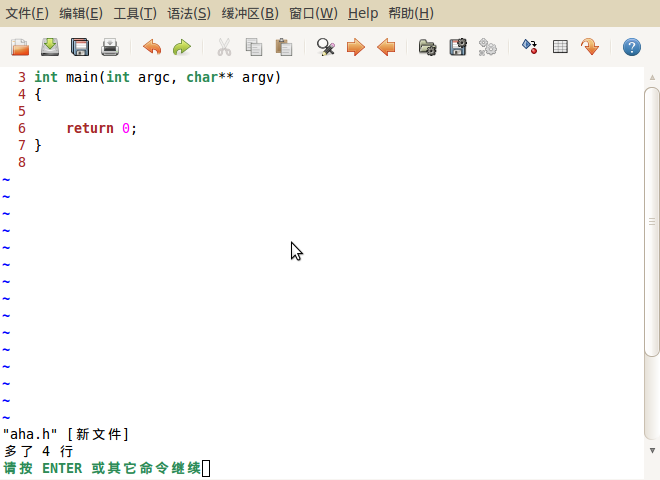Viewport: 660px width, 480px height.
Task: Open the 缓冲区(B) menu
Action: pyautogui.click(x=250, y=13)
